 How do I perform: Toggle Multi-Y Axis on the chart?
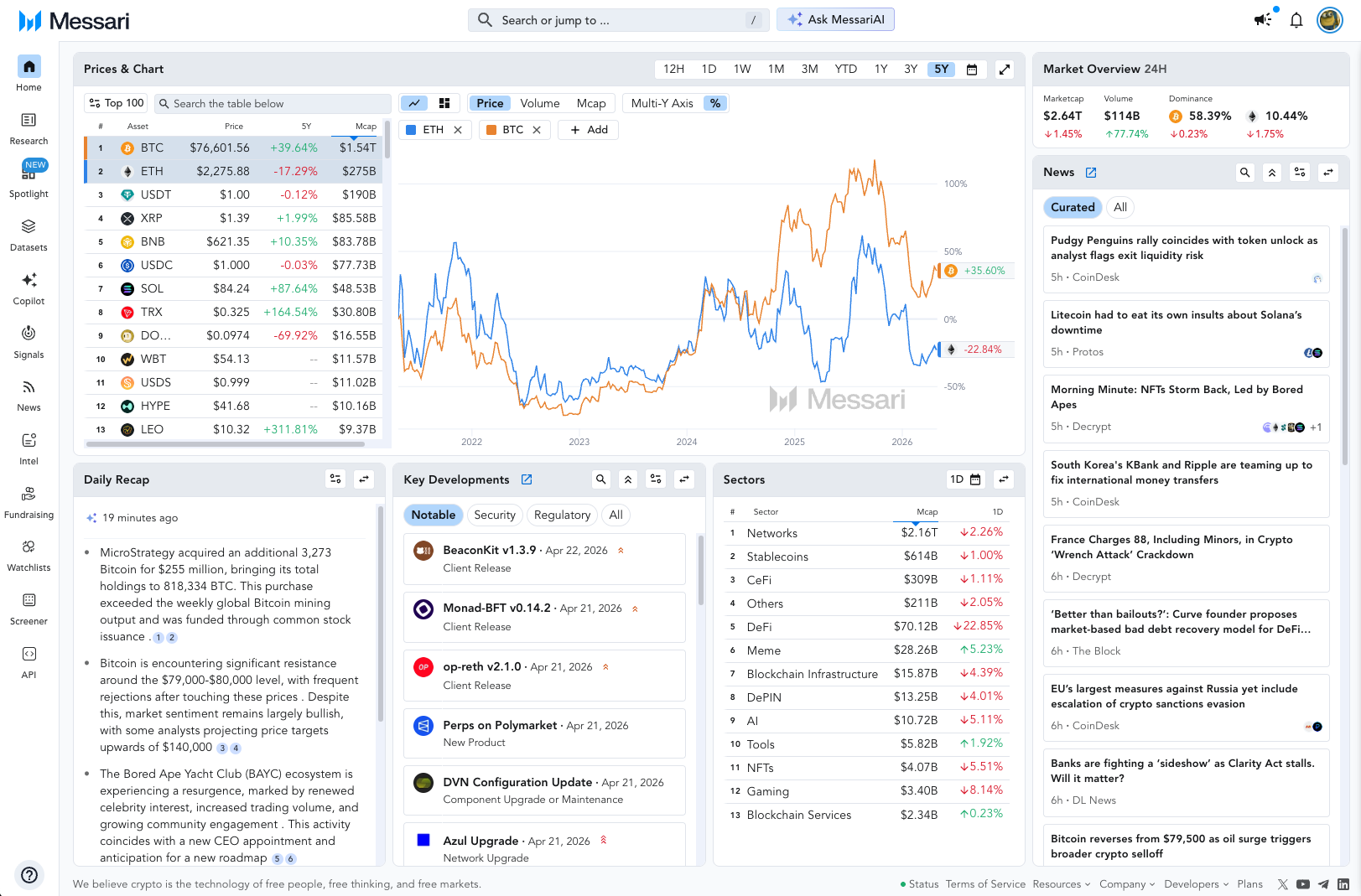coord(662,103)
